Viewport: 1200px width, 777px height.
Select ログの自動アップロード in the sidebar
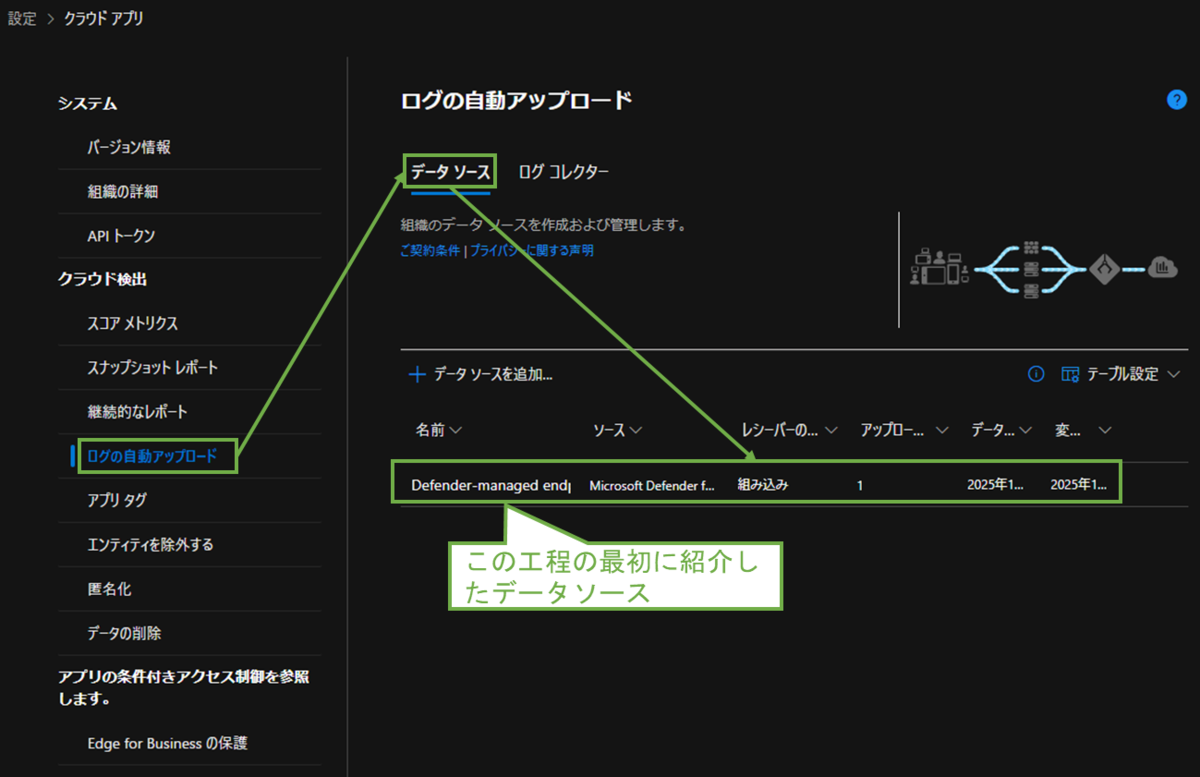click(x=152, y=456)
